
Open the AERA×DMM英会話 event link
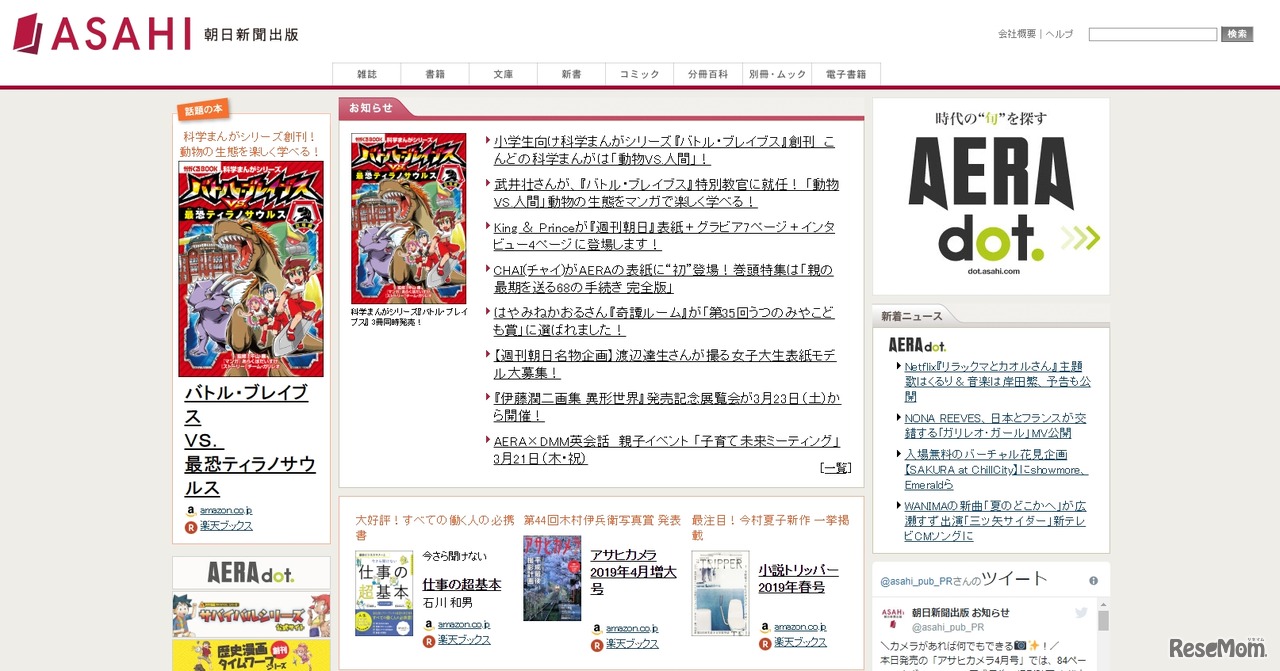click(x=667, y=450)
